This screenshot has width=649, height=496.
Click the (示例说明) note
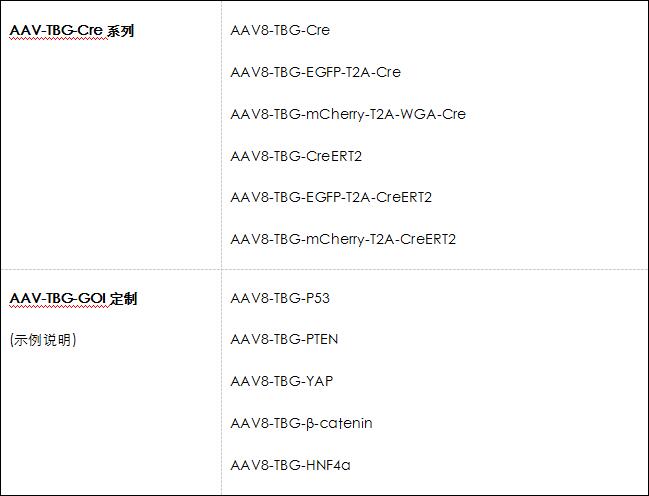tap(43, 340)
